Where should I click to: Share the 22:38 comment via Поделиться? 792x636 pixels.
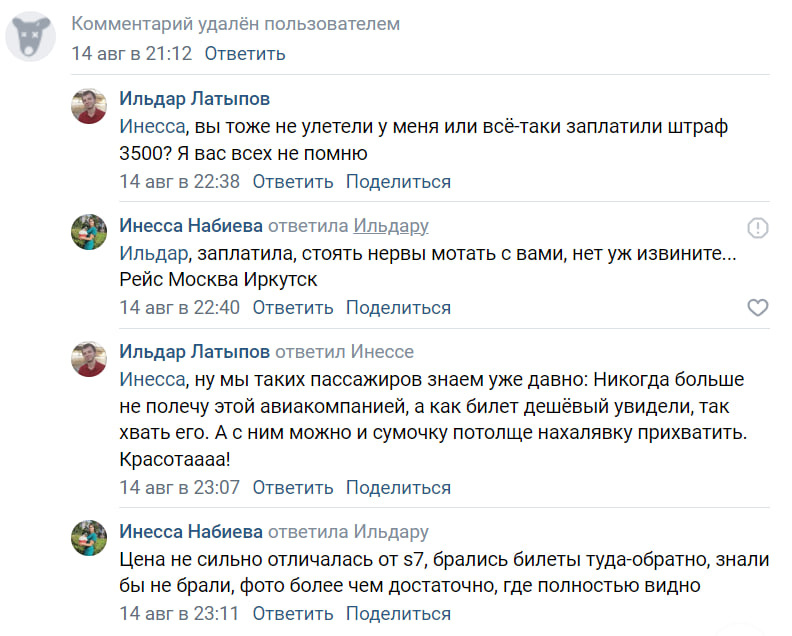click(399, 181)
